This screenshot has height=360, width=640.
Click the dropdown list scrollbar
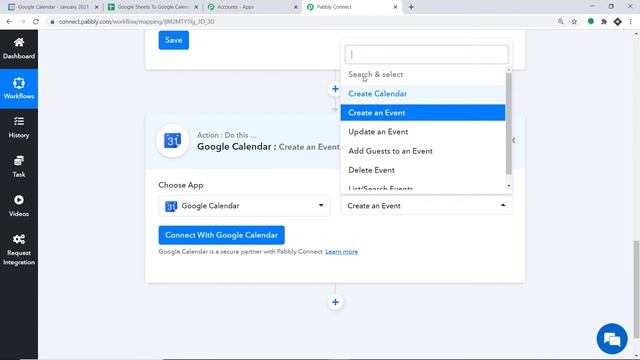point(509,124)
